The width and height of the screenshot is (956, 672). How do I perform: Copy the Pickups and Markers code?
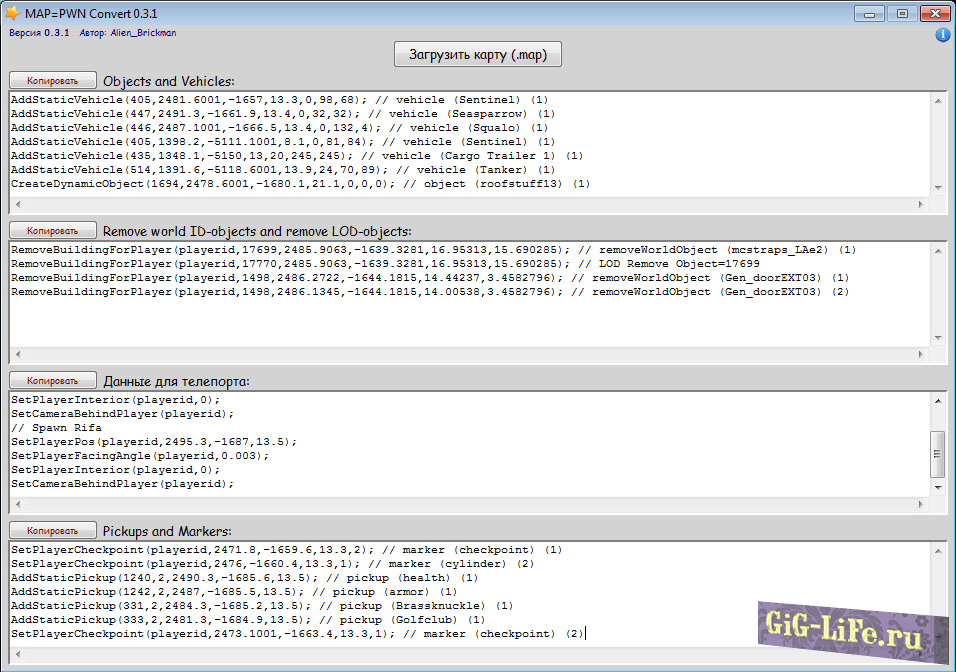[x=53, y=530]
